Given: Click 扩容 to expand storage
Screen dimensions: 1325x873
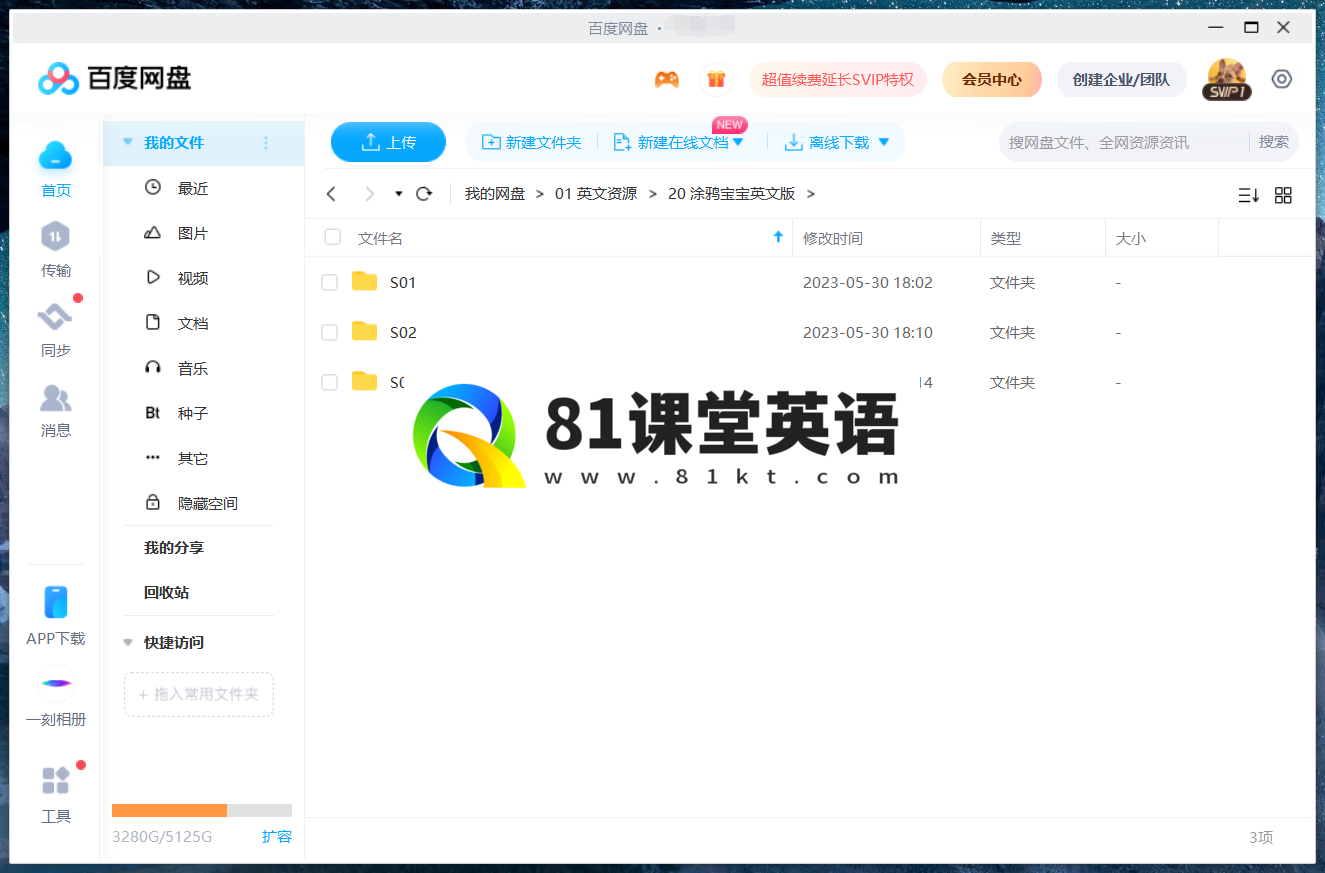Looking at the screenshot, I should coord(277,837).
